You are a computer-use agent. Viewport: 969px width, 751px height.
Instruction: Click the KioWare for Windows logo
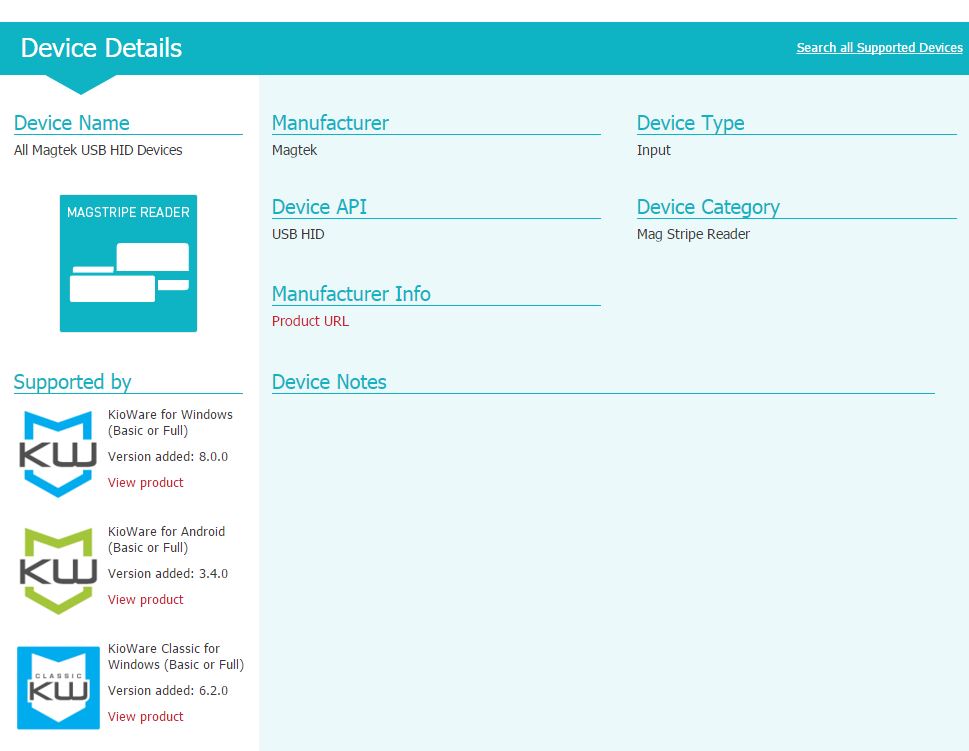58,454
